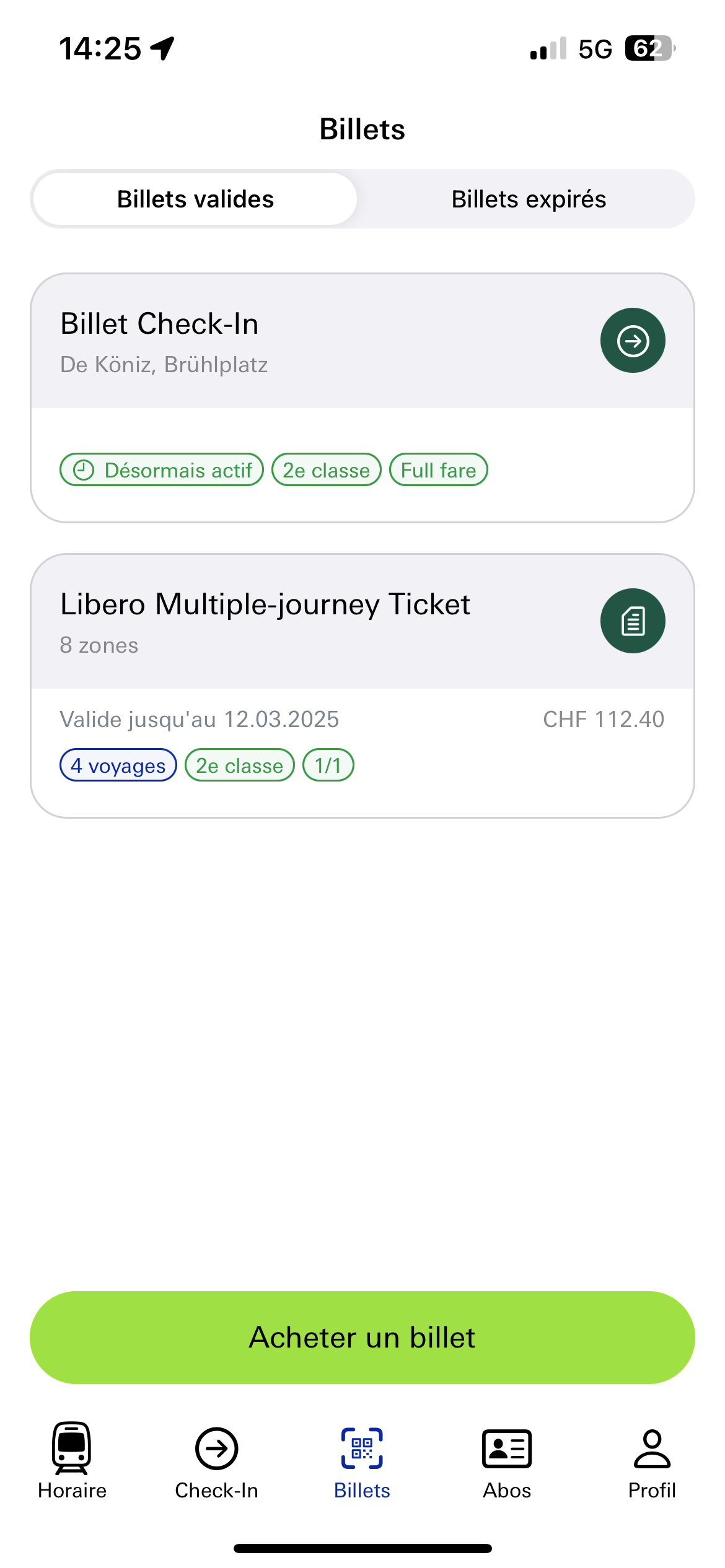Switch to Billets valides segment
This screenshot has height=1568, width=725.
195,199
